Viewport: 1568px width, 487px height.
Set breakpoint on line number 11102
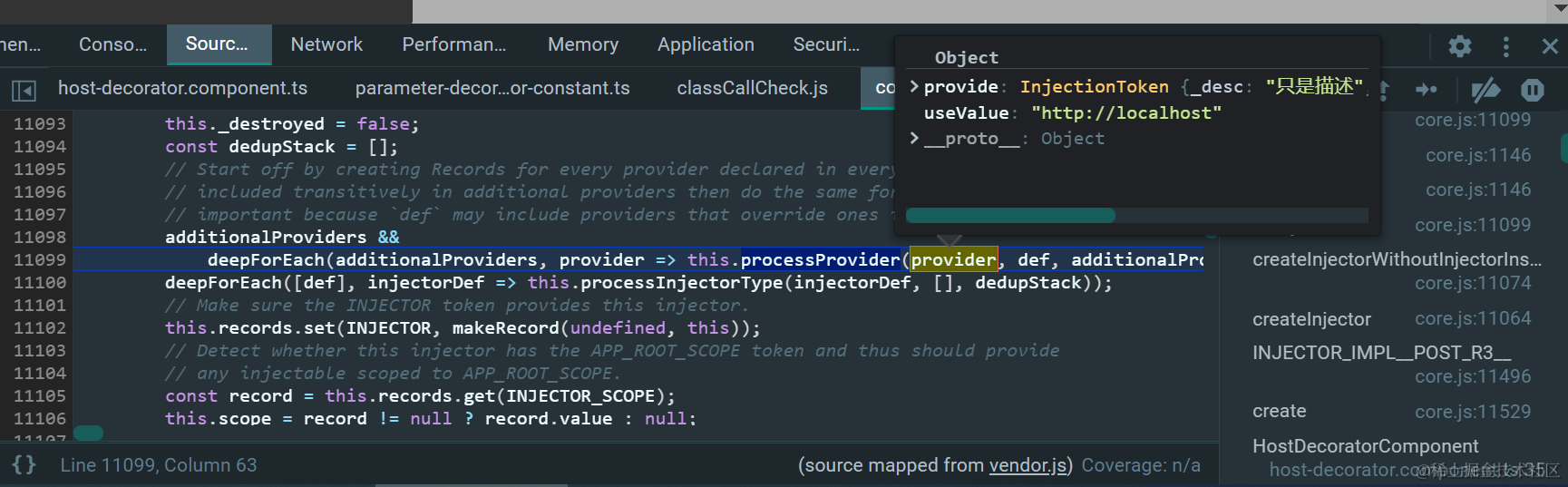[40, 327]
